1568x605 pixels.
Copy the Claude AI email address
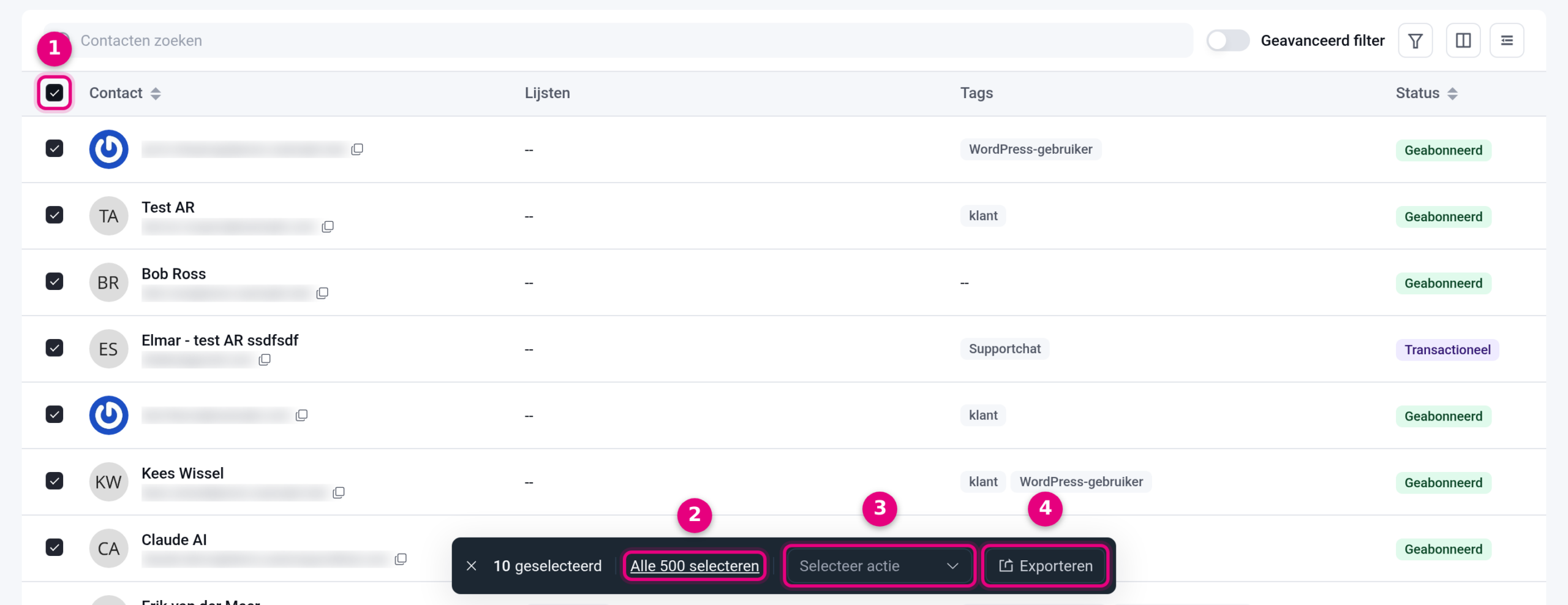click(401, 558)
